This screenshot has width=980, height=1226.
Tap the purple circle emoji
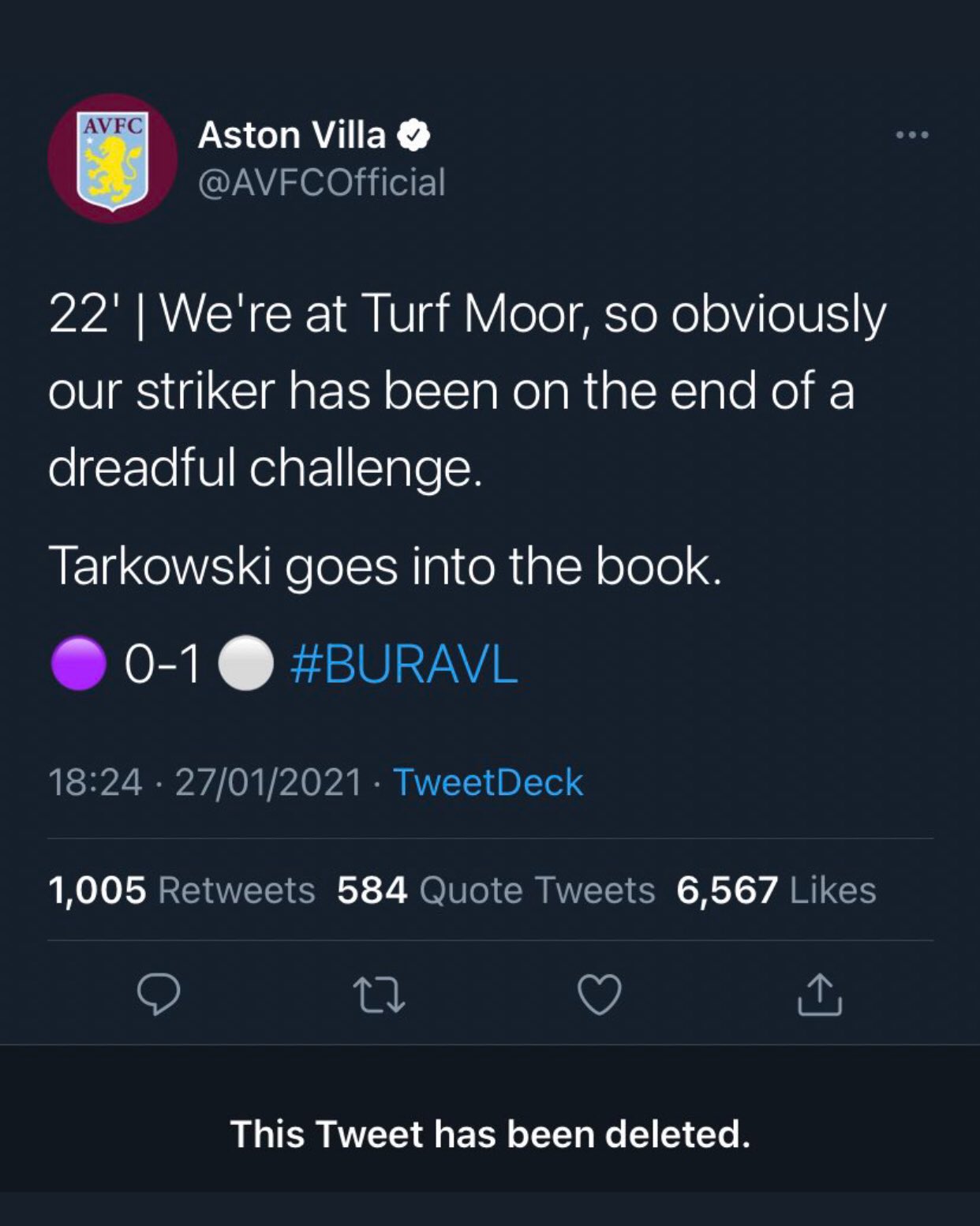(x=79, y=664)
